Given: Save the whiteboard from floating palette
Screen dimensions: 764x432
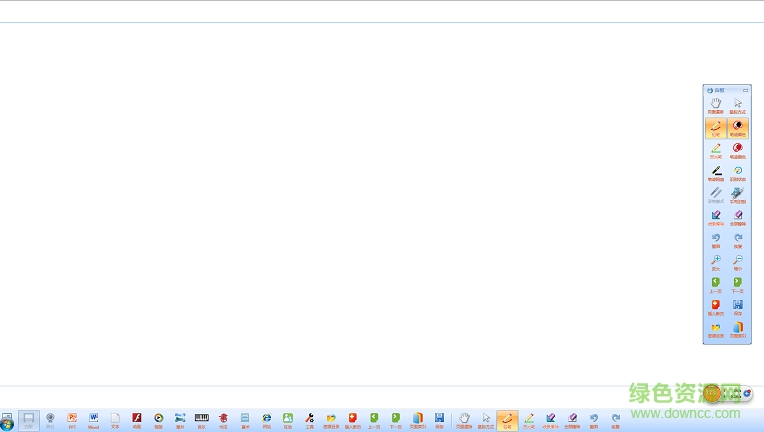Looking at the screenshot, I should tap(738, 307).
